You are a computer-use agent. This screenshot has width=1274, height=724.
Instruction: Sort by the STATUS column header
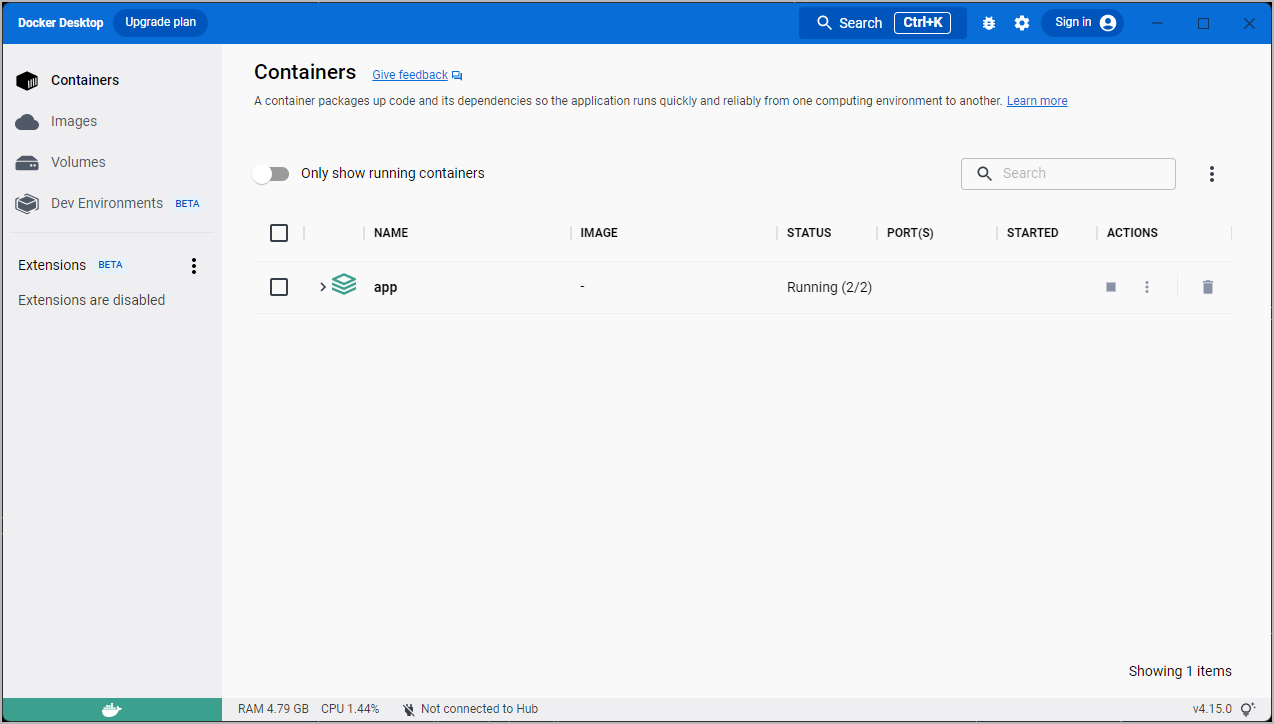(x=809, y=233)
